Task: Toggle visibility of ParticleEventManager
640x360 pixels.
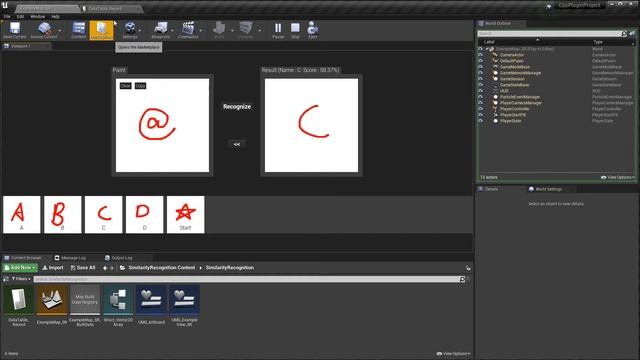Action: (x=480, y=97)
